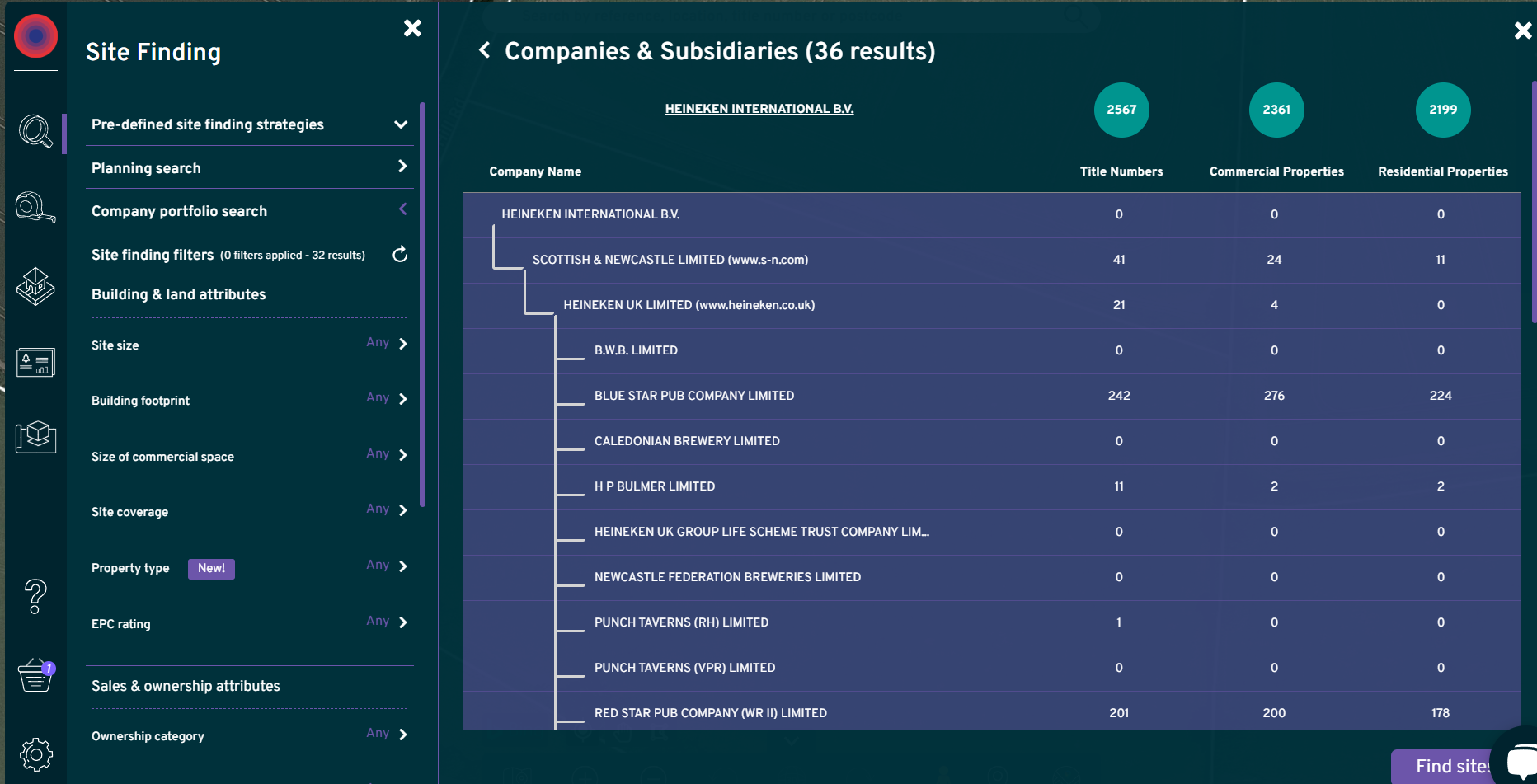Image resolution: width=1537 pixels, height=784 pixels.
Task: Click the Residential Properties column header
Action: tap(1443, 171)
